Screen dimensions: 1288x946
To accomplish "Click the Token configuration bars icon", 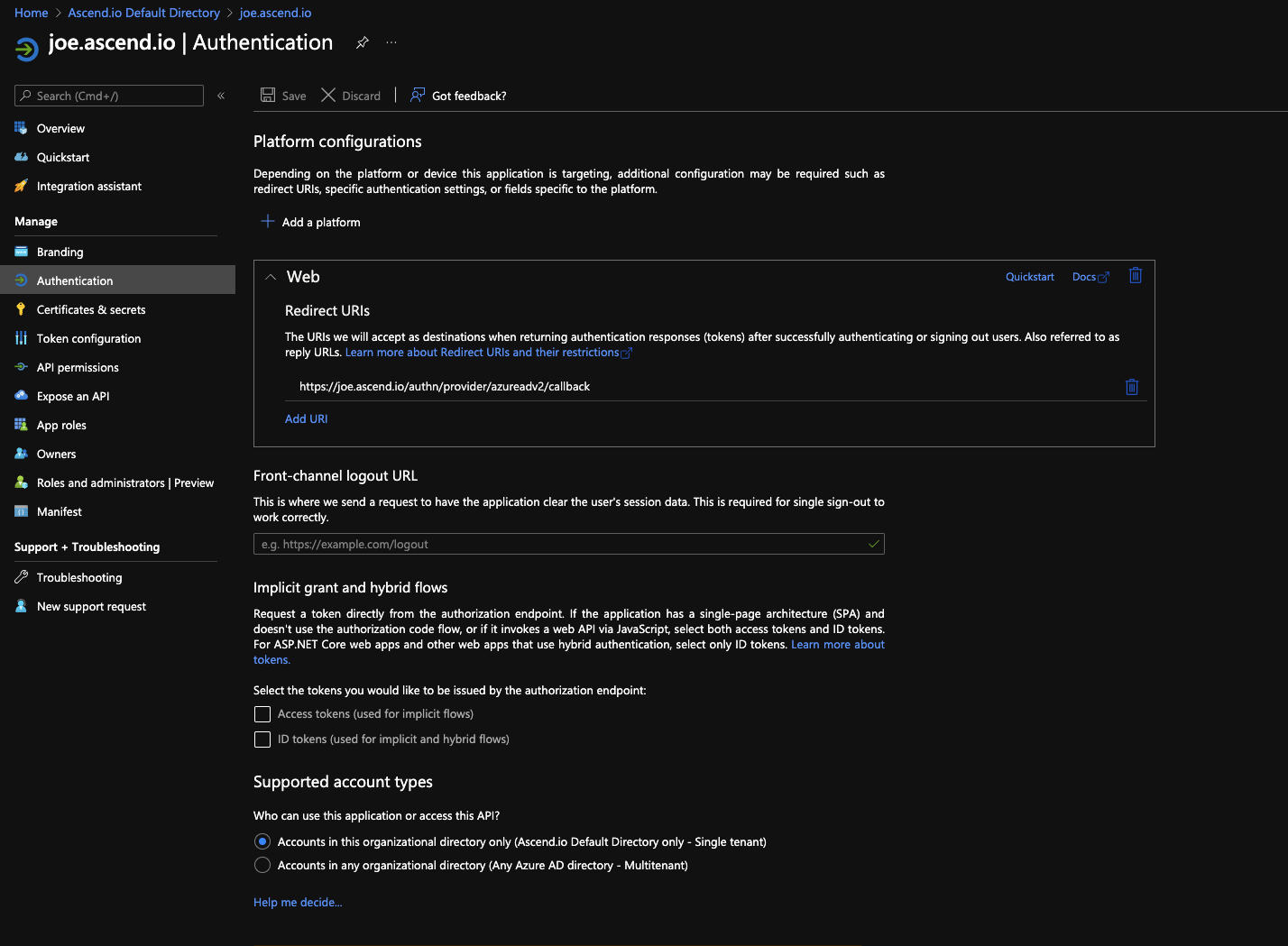I will (x=21, y=338).
